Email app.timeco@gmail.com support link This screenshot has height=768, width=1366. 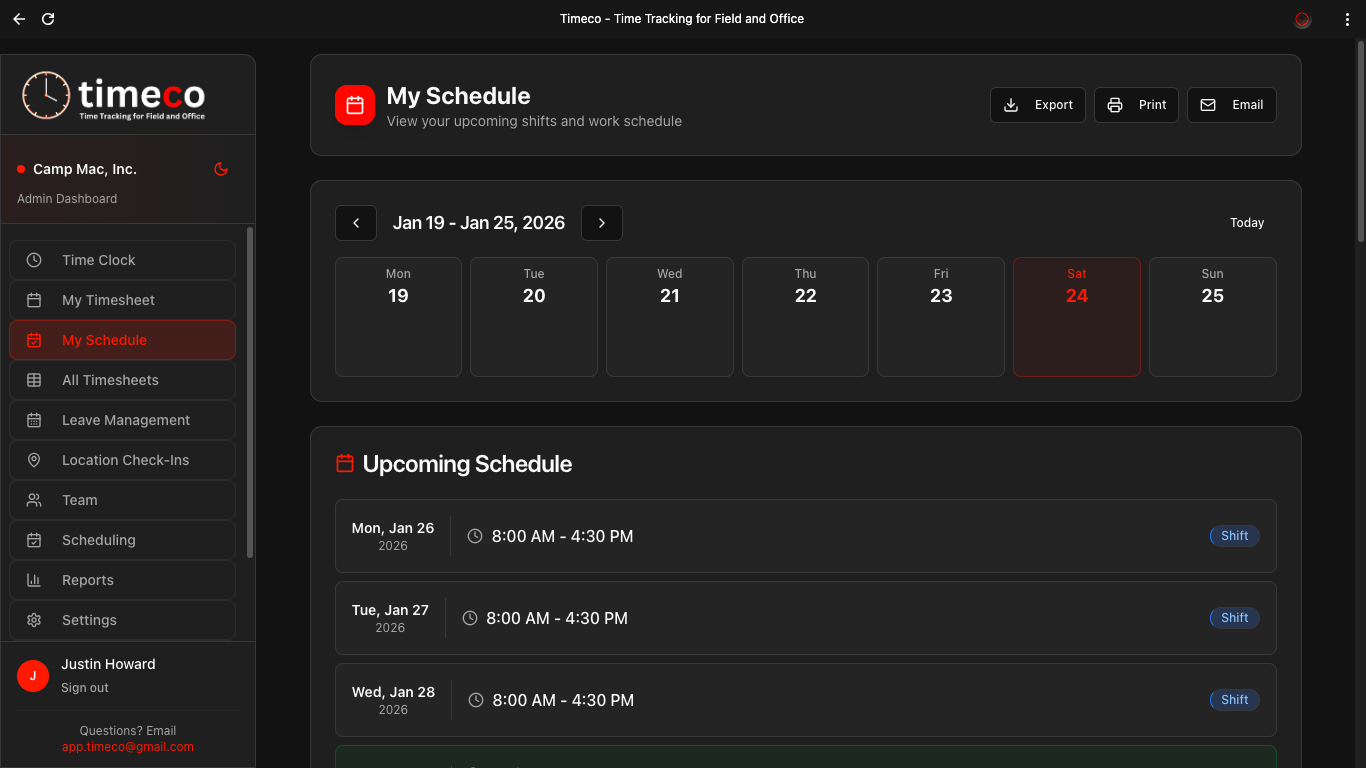point(127,746)
